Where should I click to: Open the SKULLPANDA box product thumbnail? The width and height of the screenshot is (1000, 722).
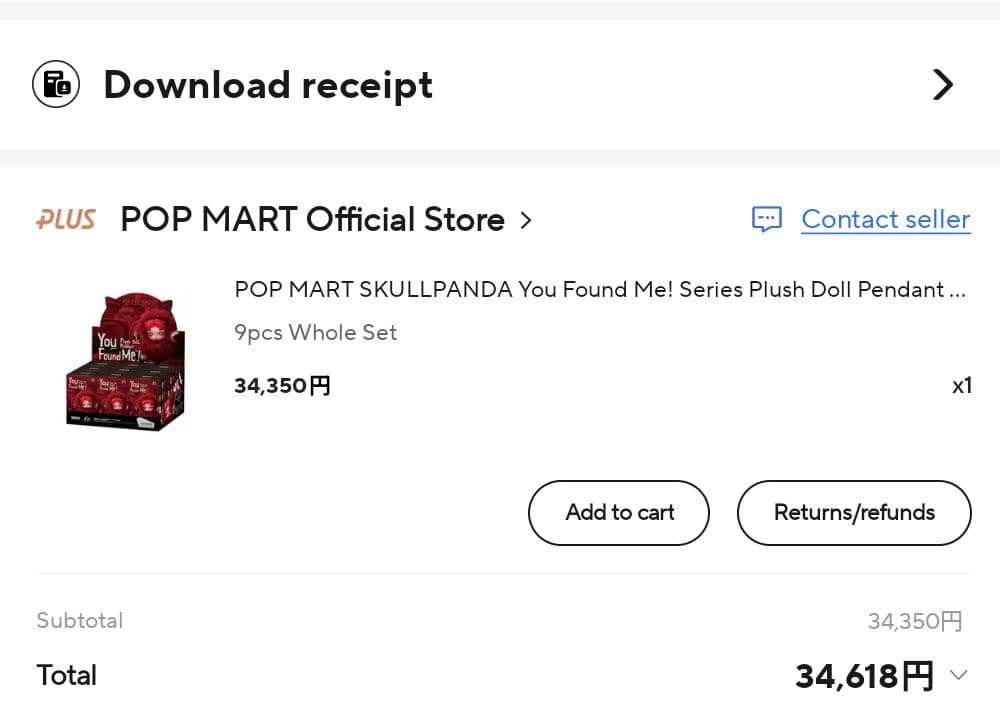click(x=126, y=362)
